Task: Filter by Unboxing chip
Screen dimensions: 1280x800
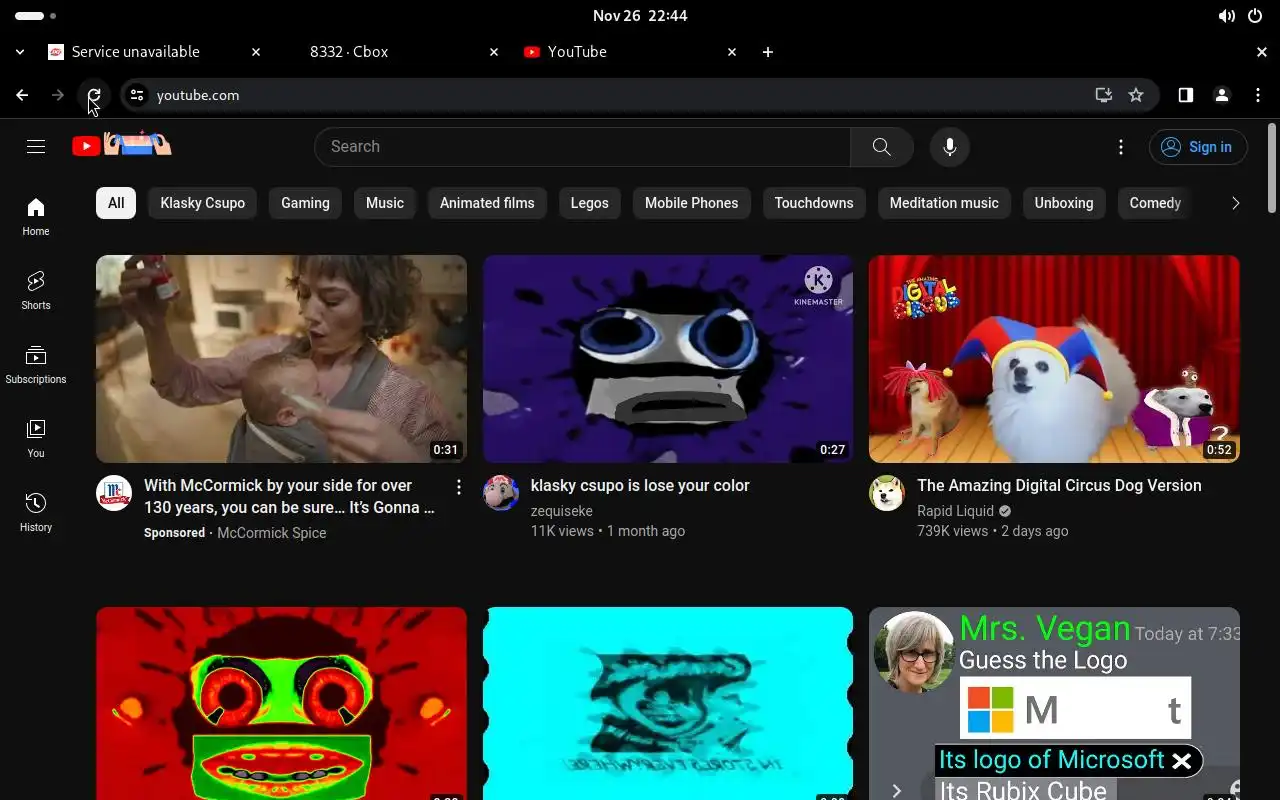Action: [x=1064, y=203]
